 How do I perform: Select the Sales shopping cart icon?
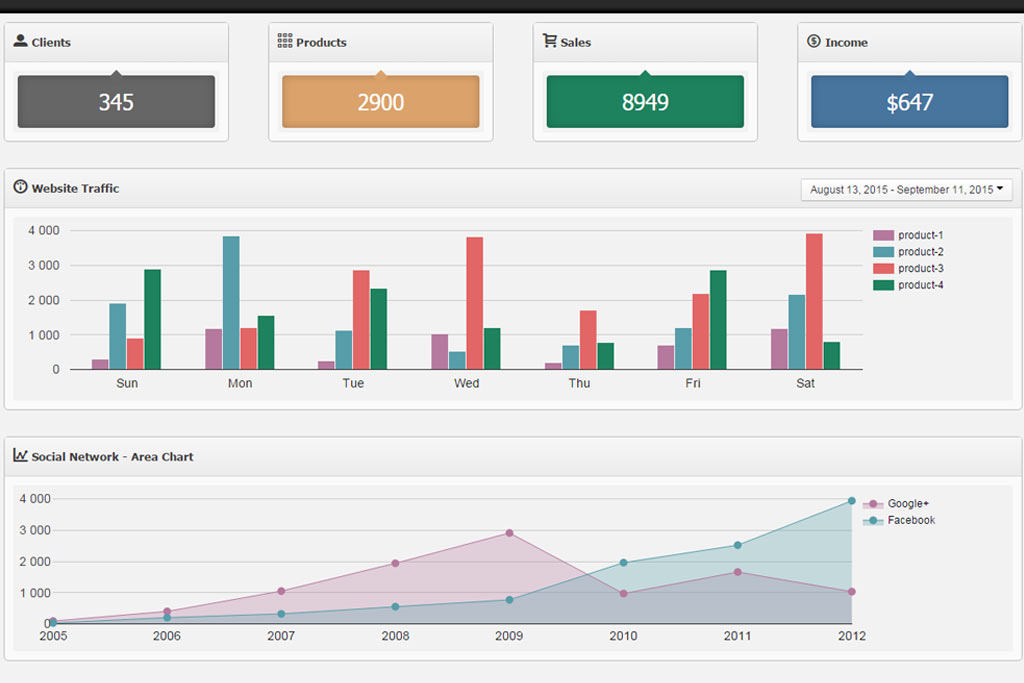point(548,41)
